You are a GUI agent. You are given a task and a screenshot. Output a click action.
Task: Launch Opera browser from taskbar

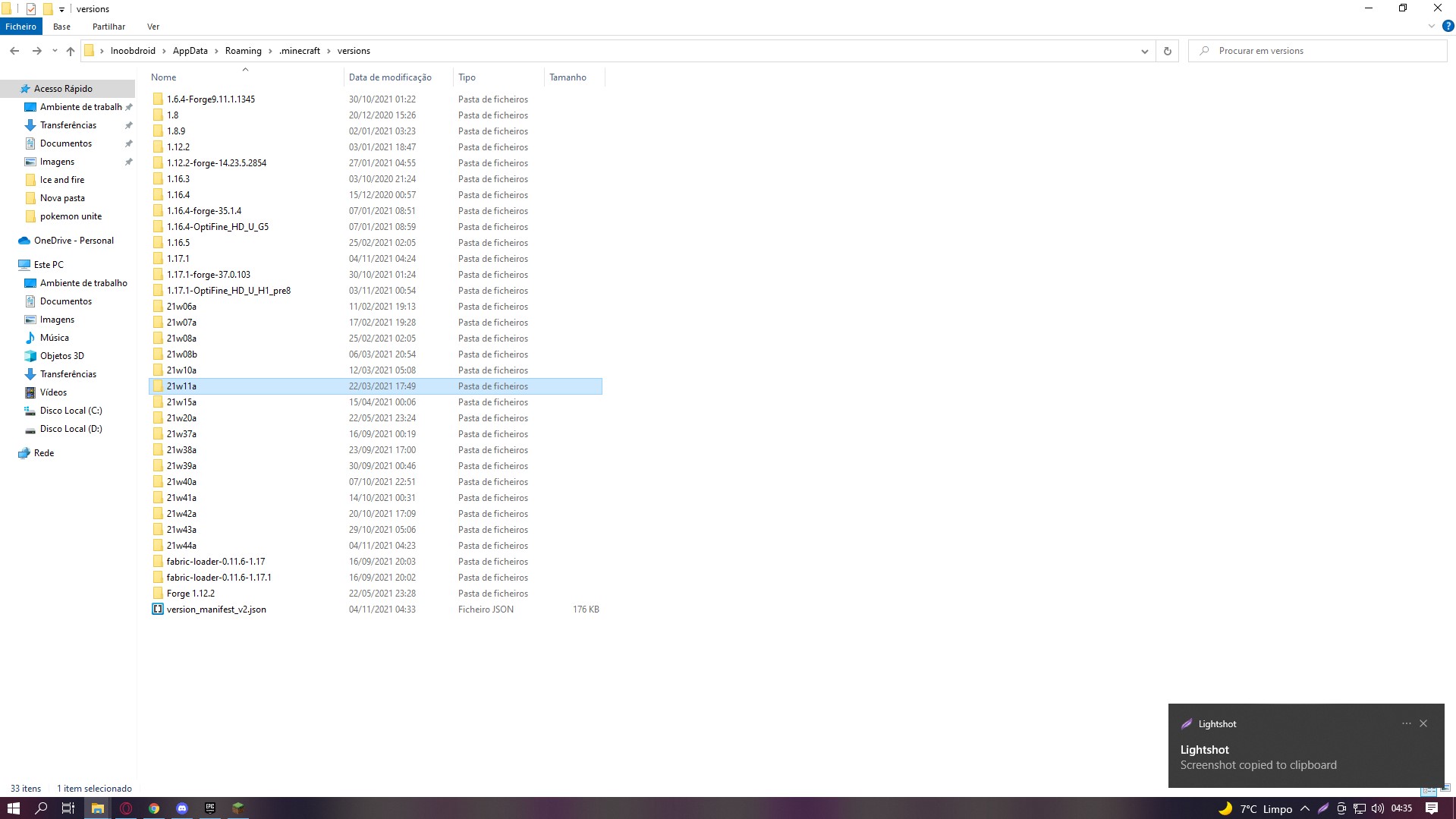point(126,808)
